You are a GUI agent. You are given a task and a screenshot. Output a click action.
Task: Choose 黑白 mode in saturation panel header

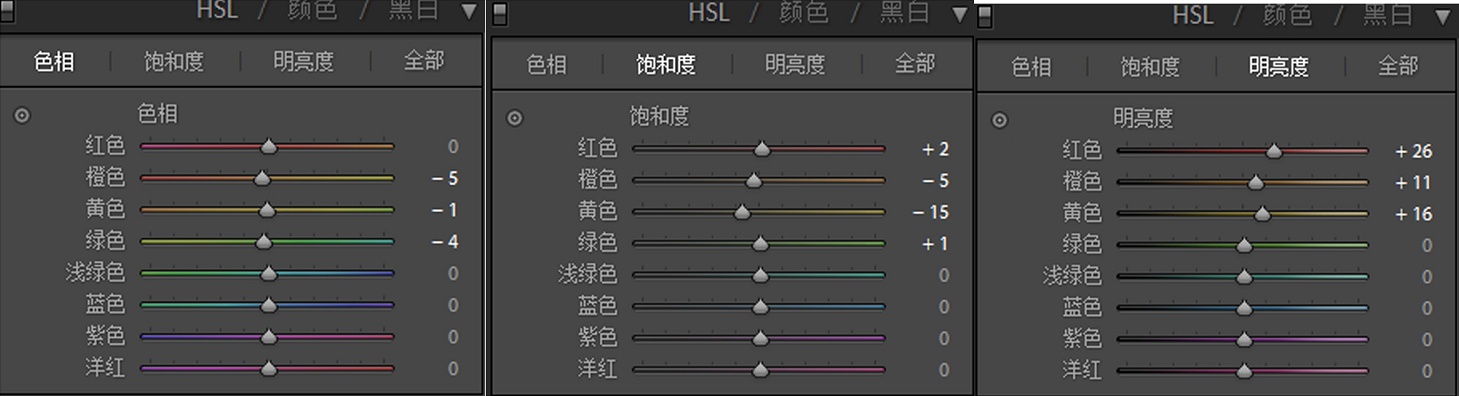click(905, 13)
